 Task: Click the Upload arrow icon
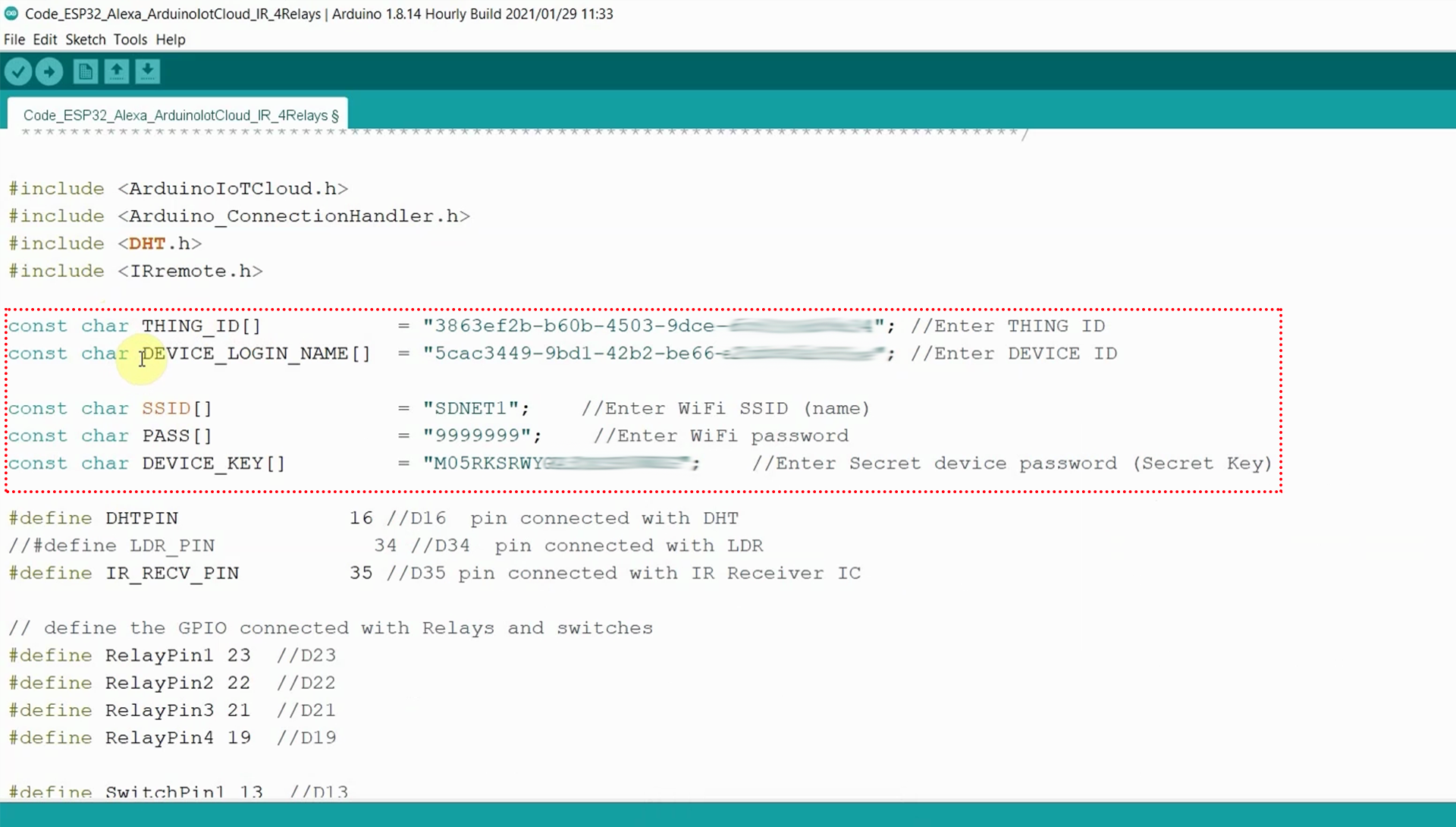click(49, 71)
